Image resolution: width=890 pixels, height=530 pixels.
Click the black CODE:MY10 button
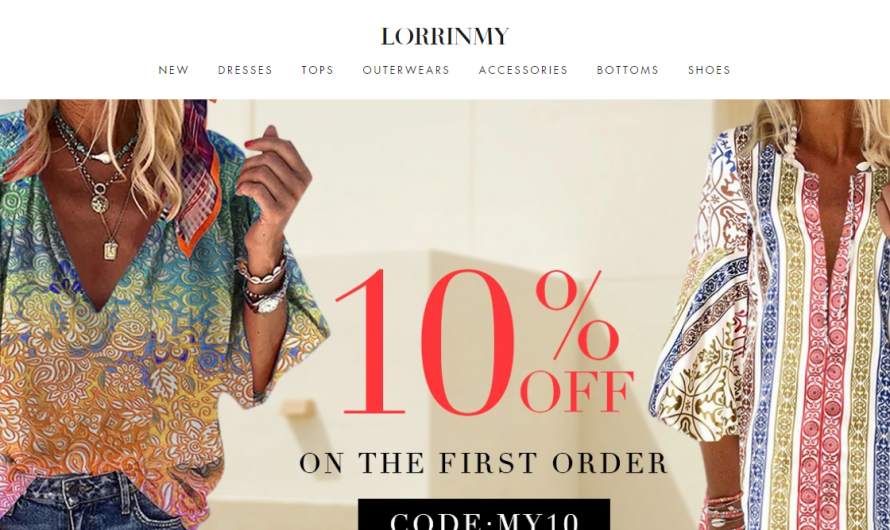point(484,515)
